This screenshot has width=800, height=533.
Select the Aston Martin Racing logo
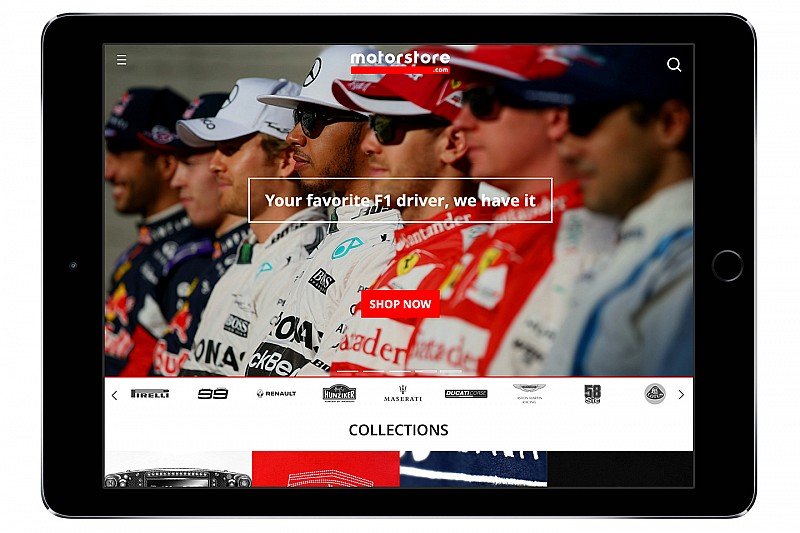[529, 394]
